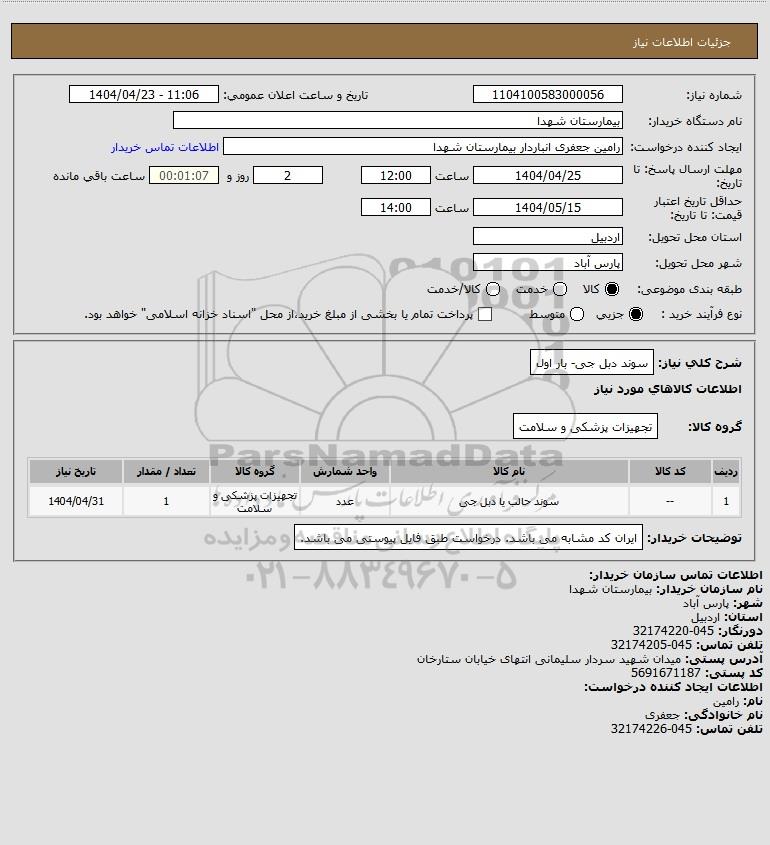Viewport: 770px width, 845px height.
Task: Click the delivery city field پارس آباد
Action: 547,262
